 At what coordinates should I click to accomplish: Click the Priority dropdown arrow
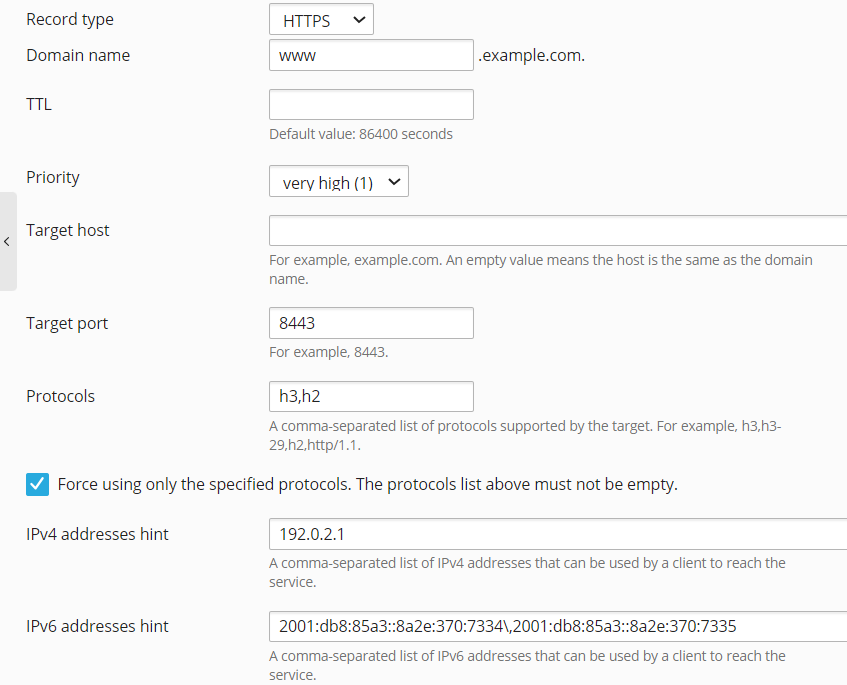click(396, 181)
